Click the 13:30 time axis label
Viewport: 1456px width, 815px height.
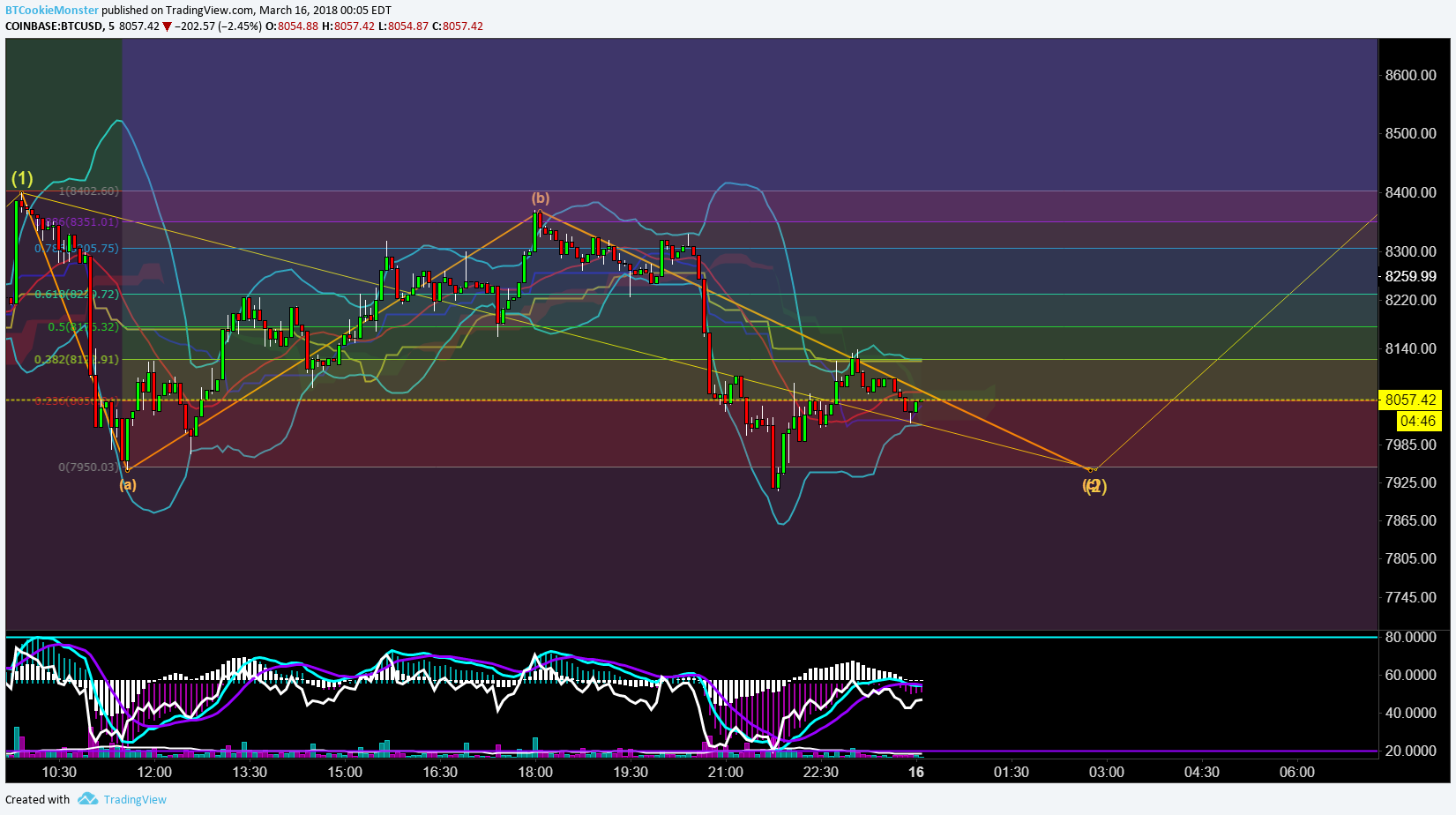(250, 772)
